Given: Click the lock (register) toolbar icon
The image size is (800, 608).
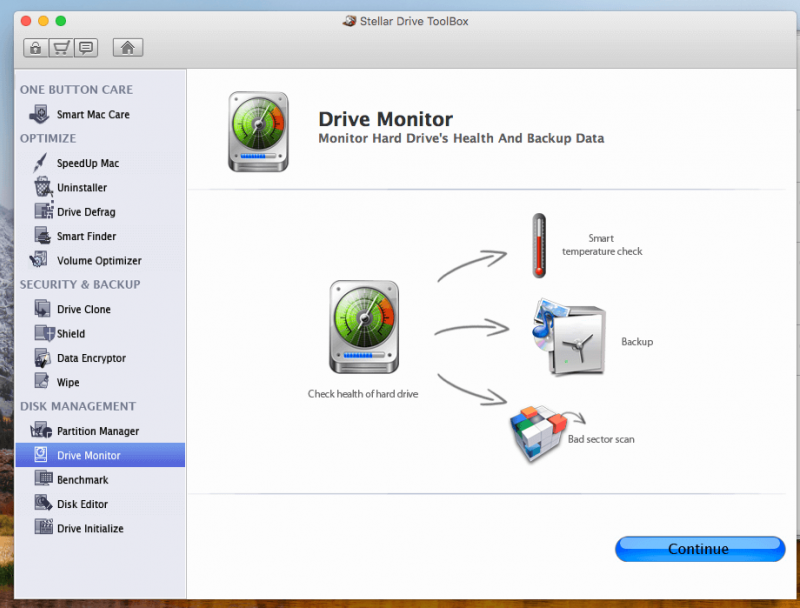Looking at the screenshot, I should 36,48.
